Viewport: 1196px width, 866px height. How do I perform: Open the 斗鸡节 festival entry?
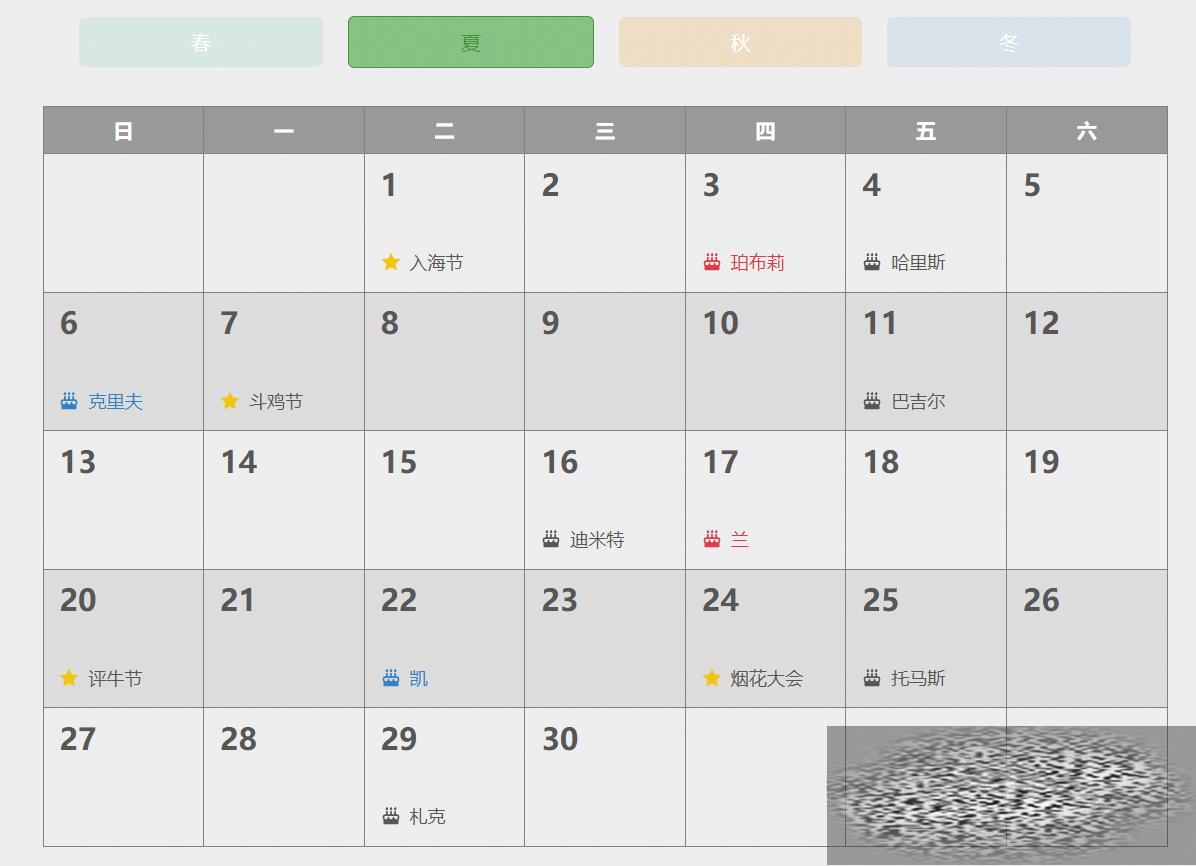(x=276, y=401)
